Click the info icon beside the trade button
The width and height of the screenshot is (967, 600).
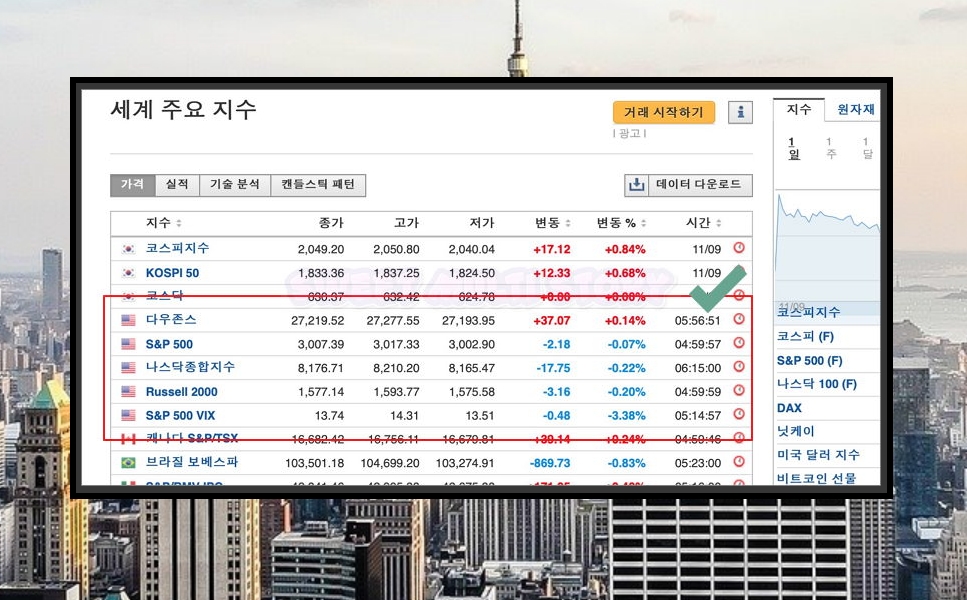[x=740, y=112]
